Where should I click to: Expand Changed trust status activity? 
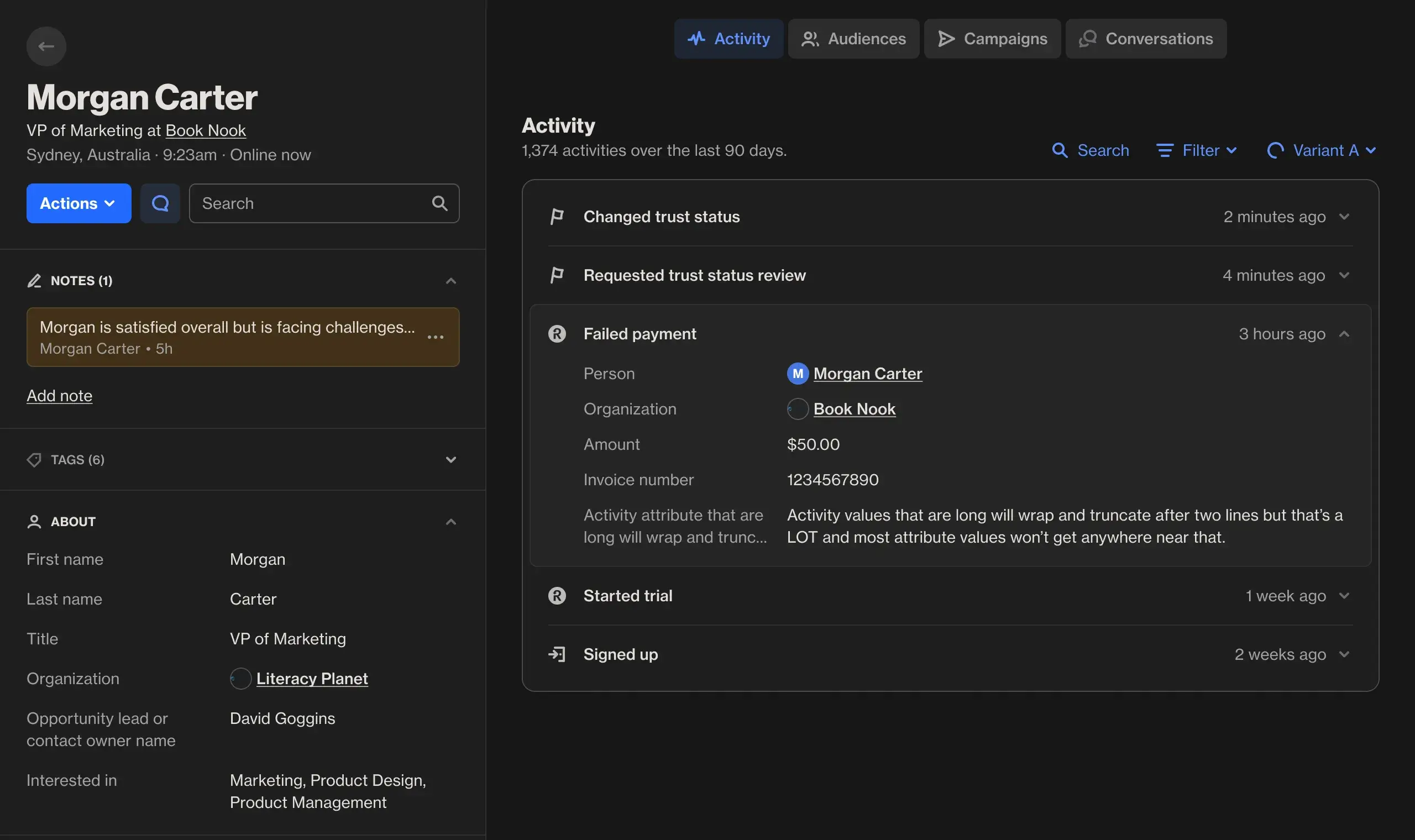pos(1344,217)
